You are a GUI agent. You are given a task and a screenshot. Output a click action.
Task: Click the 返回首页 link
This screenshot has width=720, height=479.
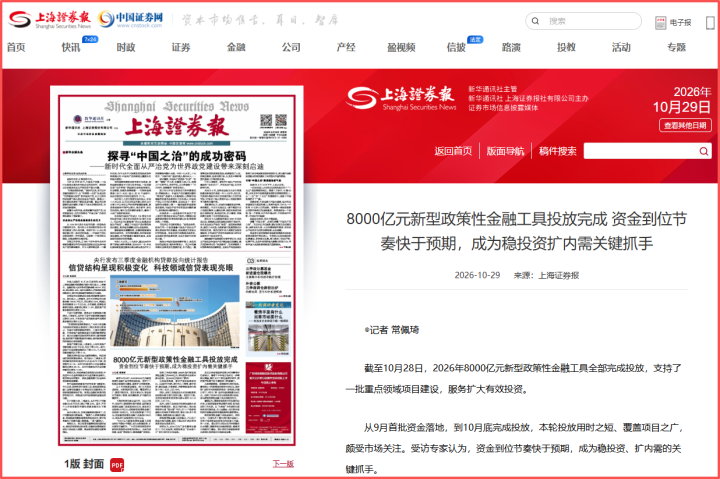[453, 151]
